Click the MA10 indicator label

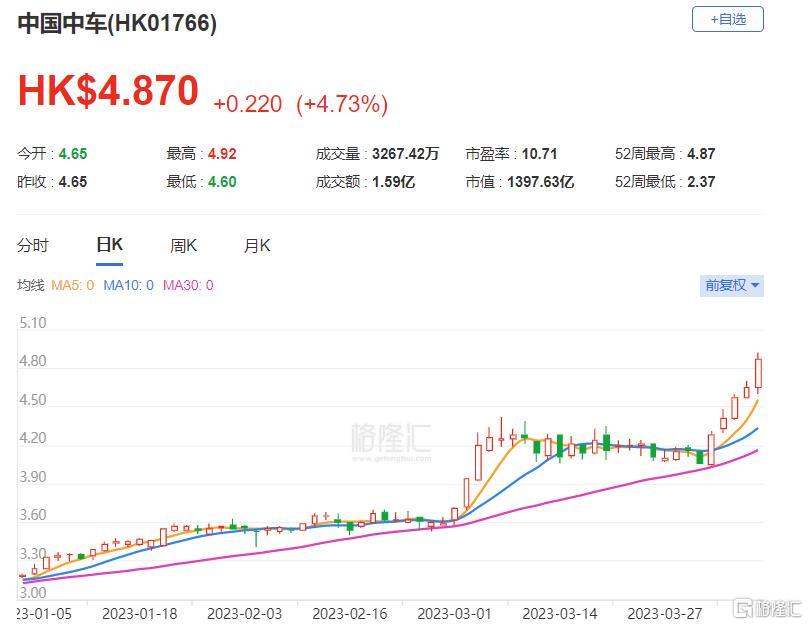pyautogui.click(x=128, y=285)
